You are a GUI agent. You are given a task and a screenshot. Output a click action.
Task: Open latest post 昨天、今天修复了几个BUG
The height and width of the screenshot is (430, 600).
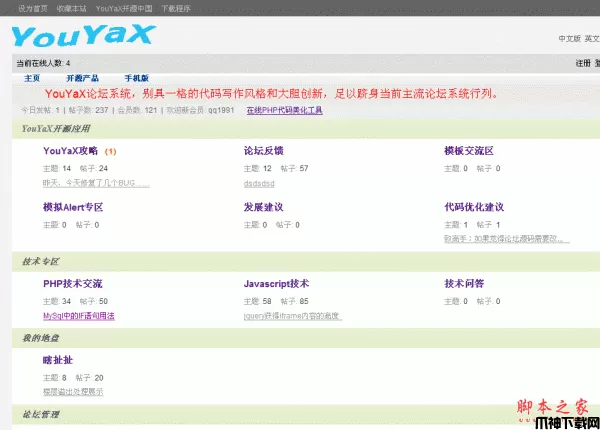pos(96,183)
